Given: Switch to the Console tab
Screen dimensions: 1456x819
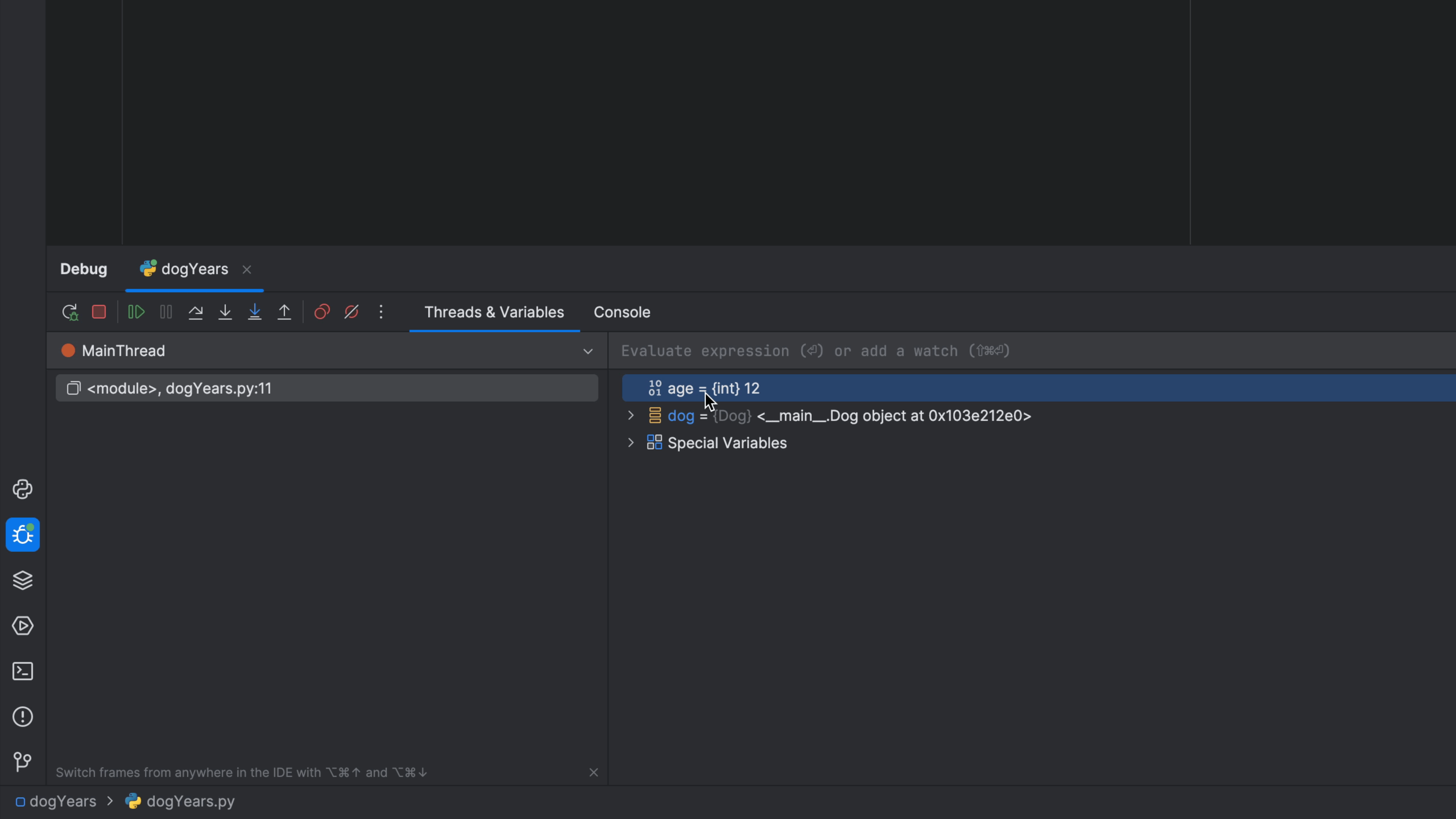Looking at the screenshot, I should (x=621, y=311).
